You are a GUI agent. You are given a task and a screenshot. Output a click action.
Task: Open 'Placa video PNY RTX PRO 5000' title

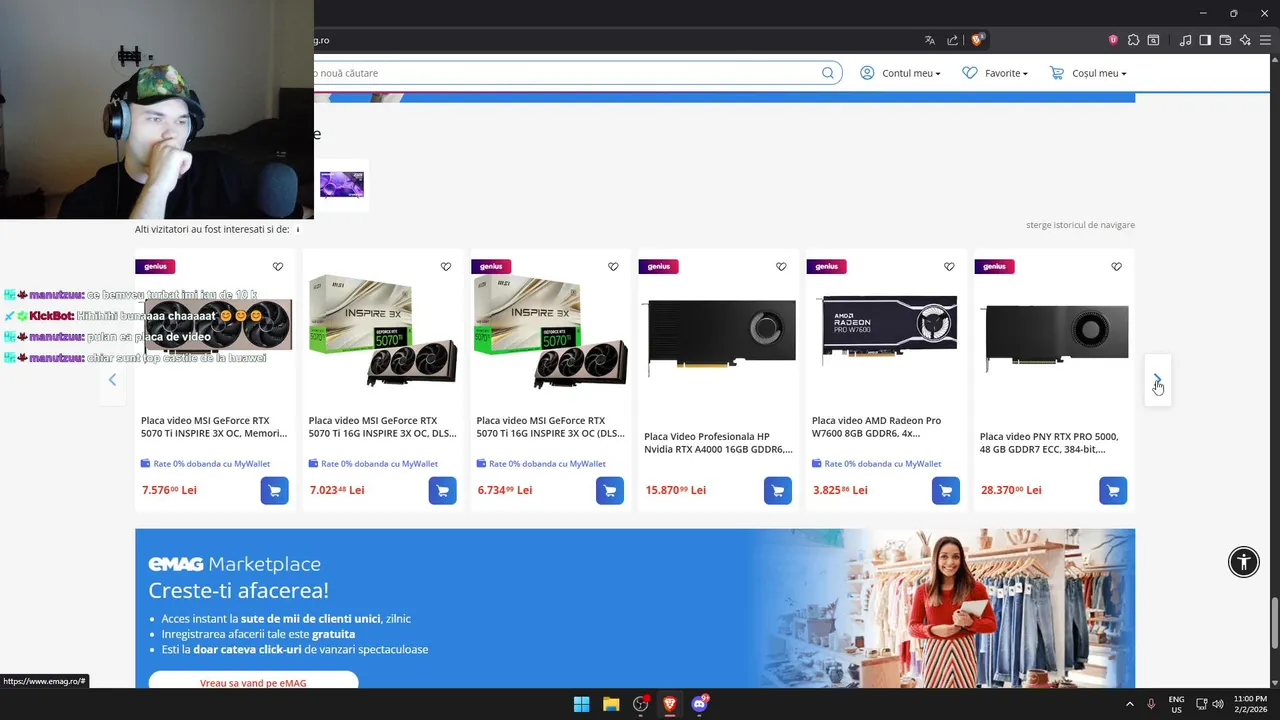pos(1049,443)
